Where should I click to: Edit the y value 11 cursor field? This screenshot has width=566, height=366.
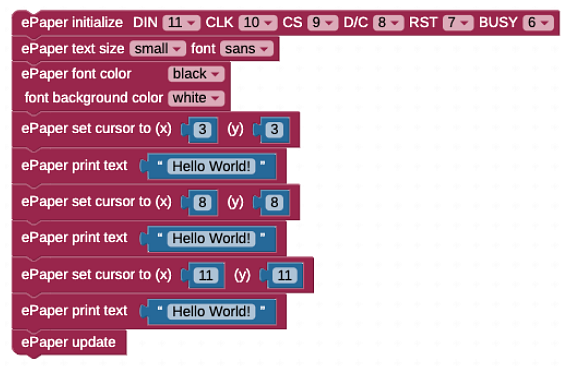284,276
